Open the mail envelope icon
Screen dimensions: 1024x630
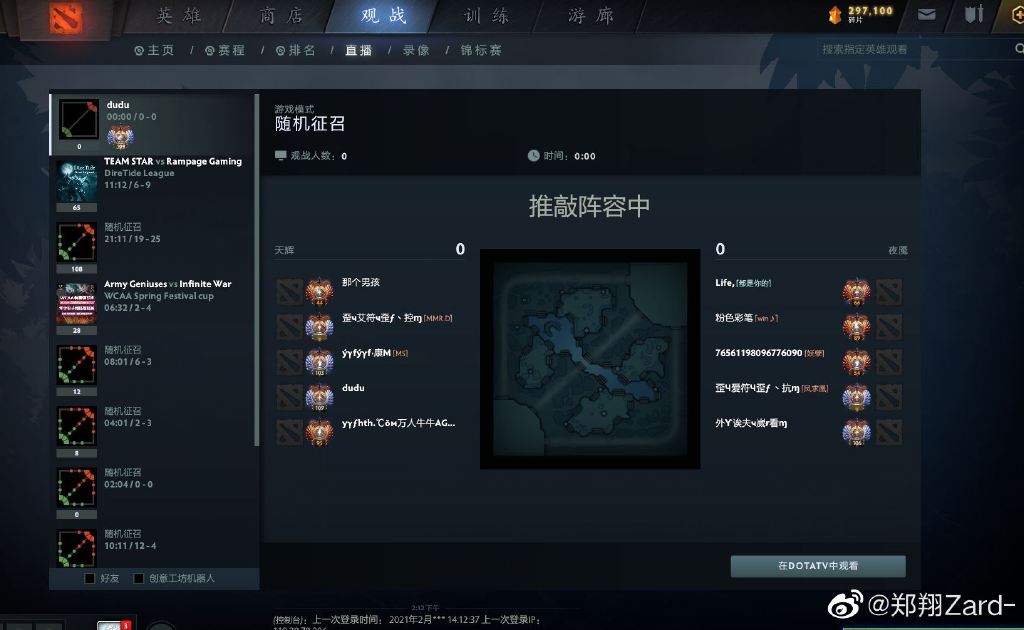926,14
